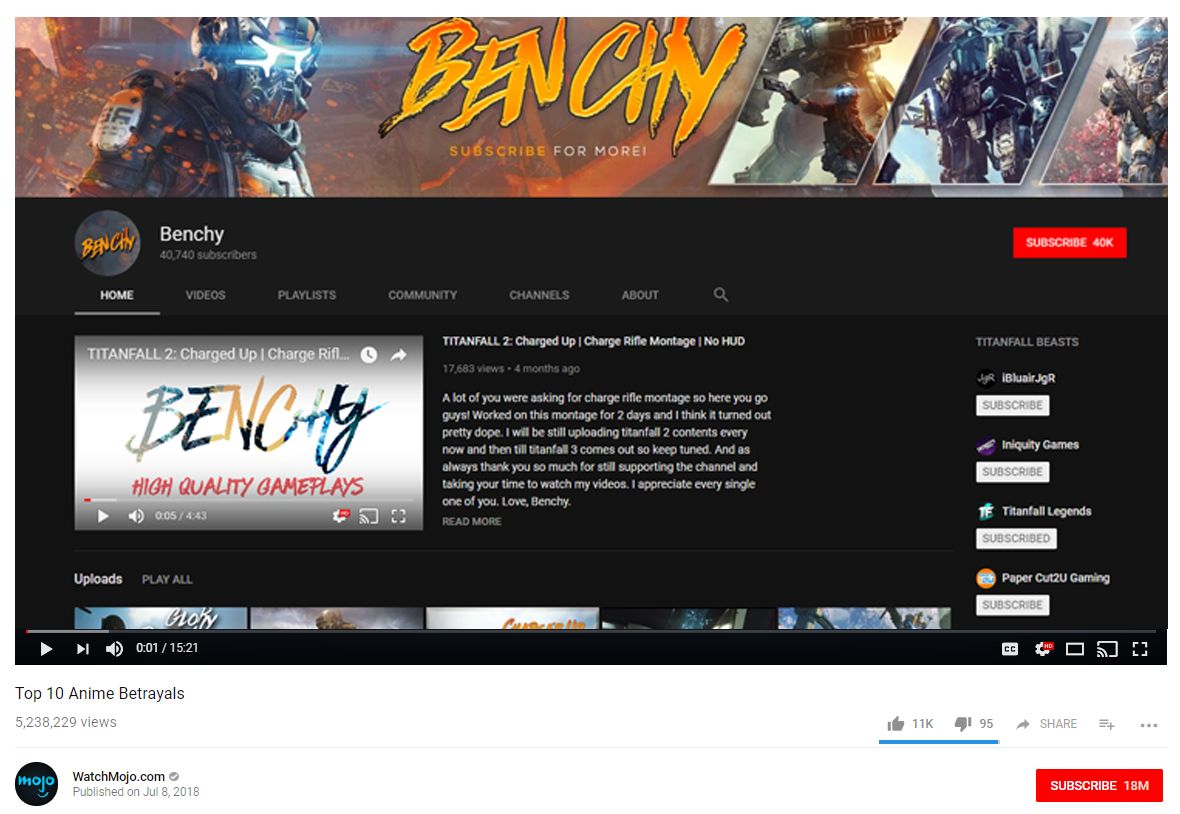Cast the video to a TV

(1107, 648)
